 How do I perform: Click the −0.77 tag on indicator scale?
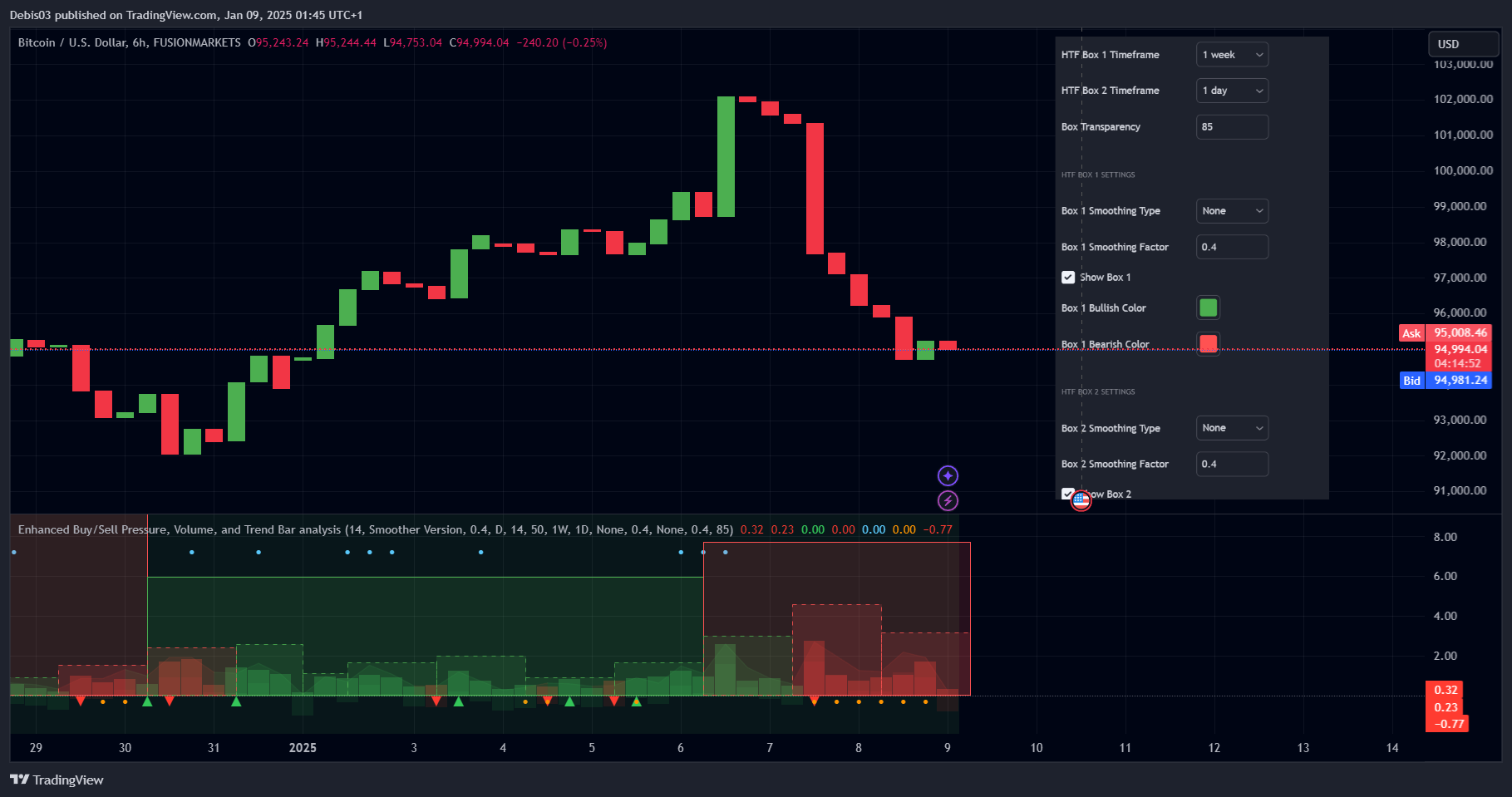click(x=1447, y=724)
